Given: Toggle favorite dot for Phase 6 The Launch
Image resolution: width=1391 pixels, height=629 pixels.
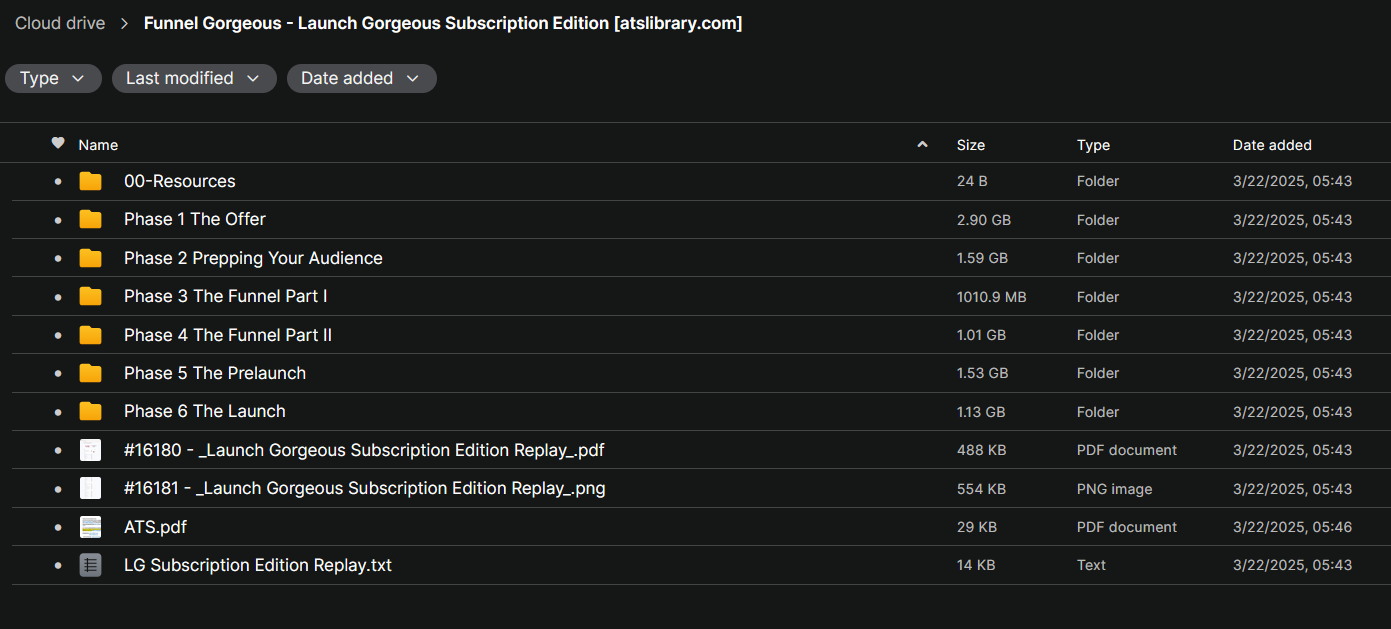Looking at the screenshot, I should (58, 412).
